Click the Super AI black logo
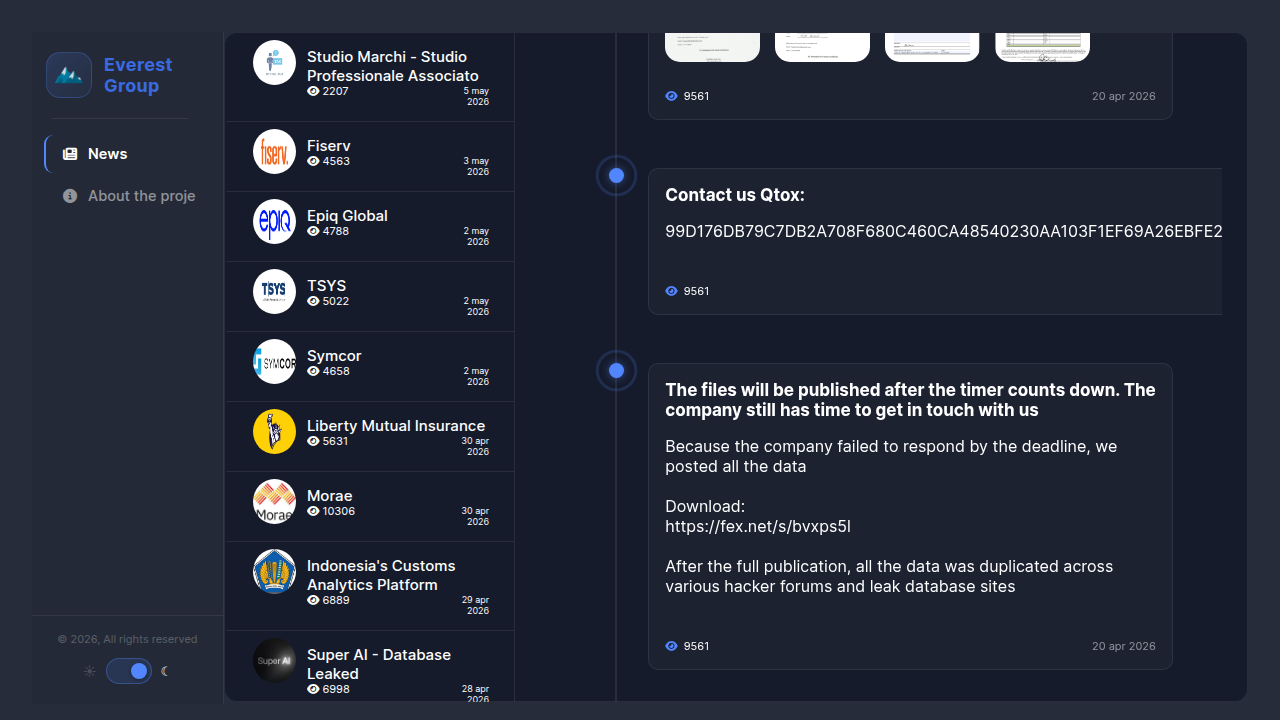The height and width of the screenshot is (720, 1280). click(x=274, y=661)
